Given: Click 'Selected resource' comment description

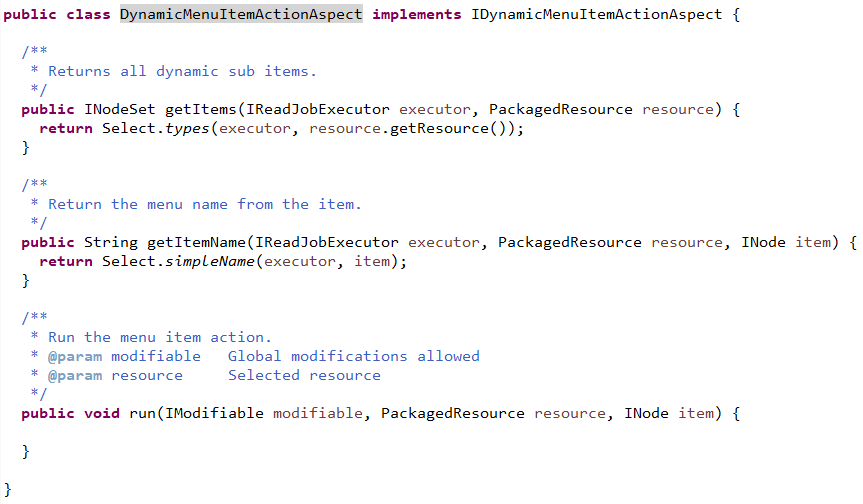Looking at the screenshot, I should [304, 375].
